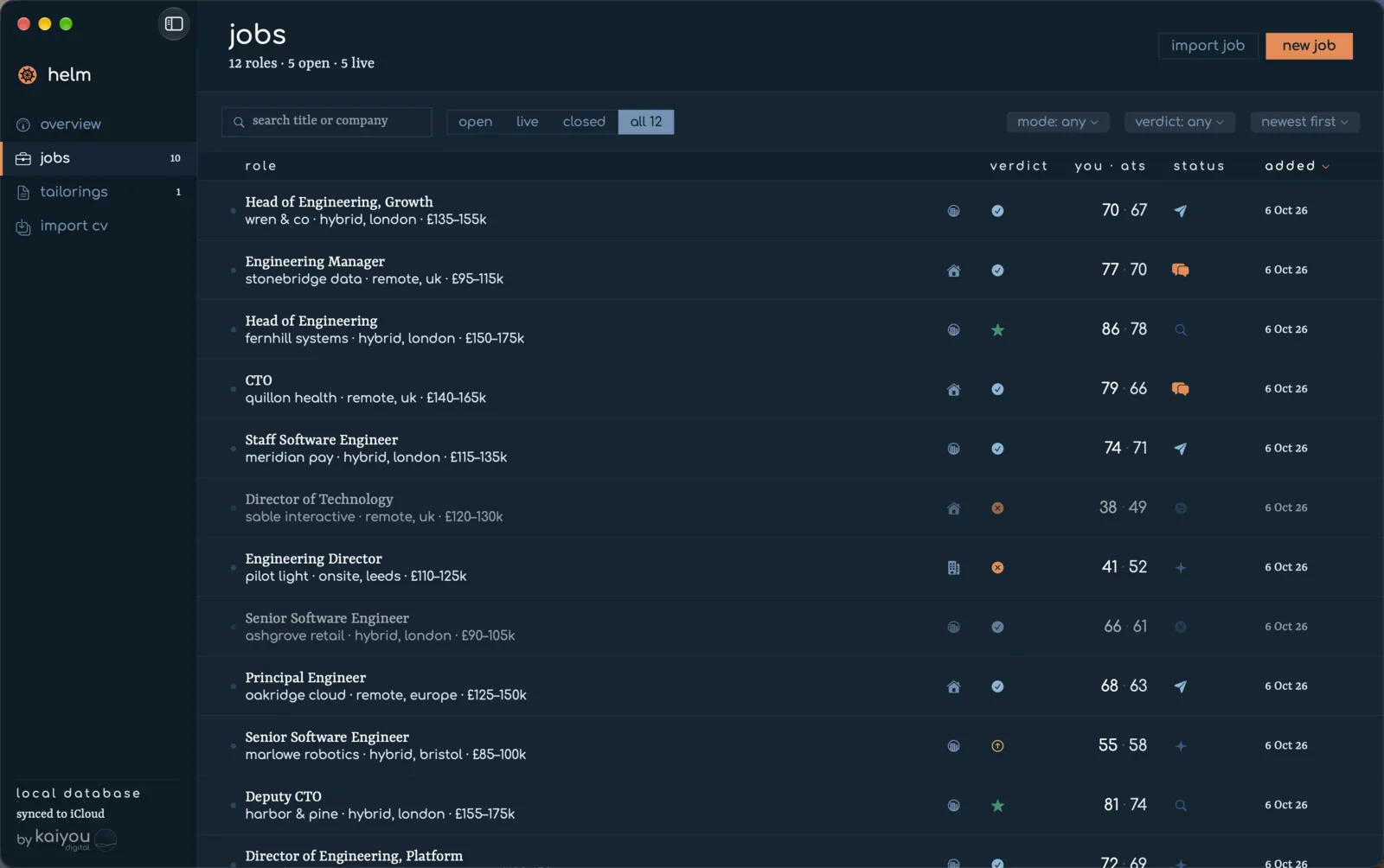Click the sent status icon for Principal Engineer
Image resolution: width=1384 pixels, height=868 pixels.
1180,686
